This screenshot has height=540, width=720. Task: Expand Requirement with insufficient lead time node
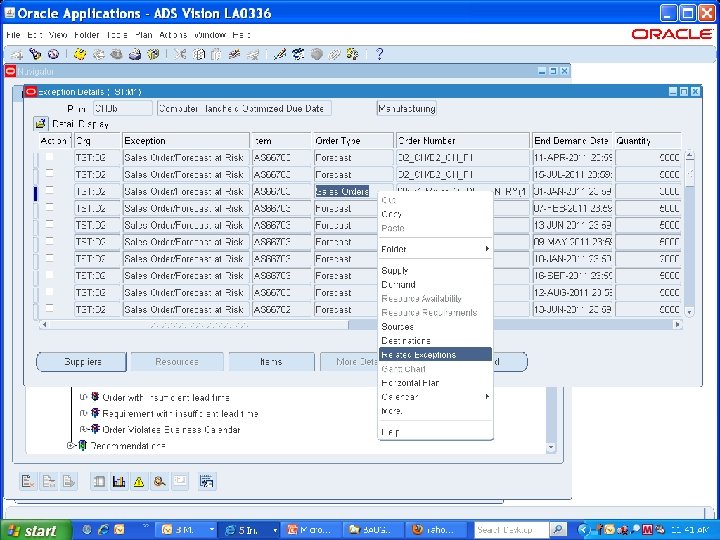click(x=83, y=413)
